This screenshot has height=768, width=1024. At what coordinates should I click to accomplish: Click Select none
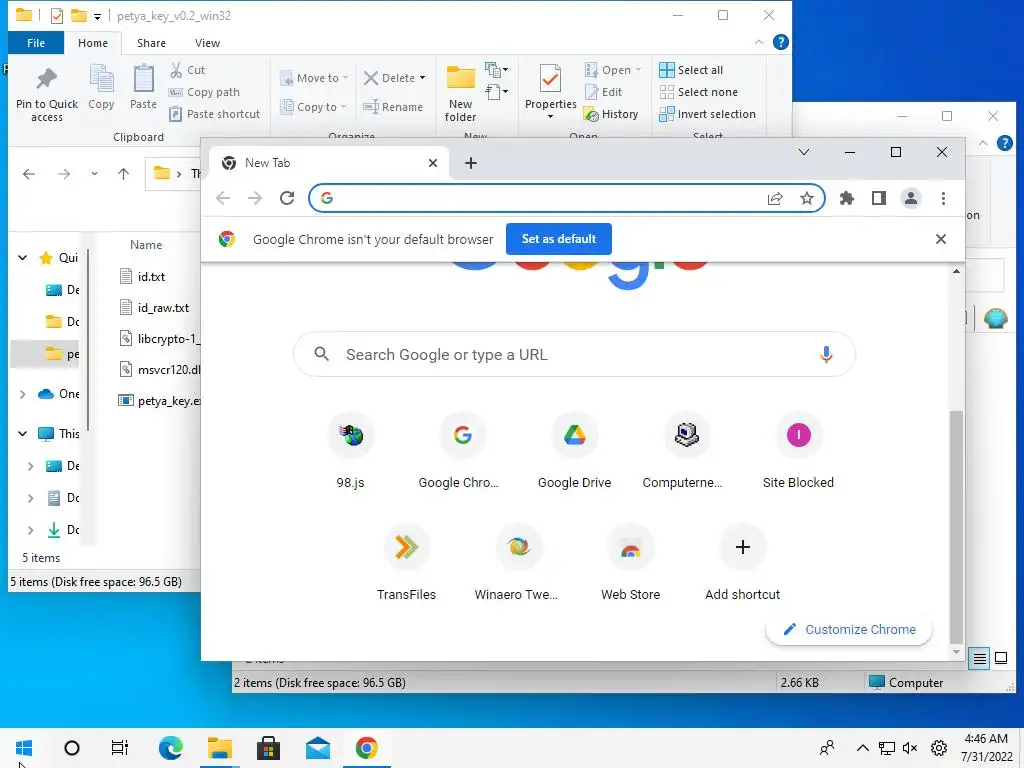(698, 92)
